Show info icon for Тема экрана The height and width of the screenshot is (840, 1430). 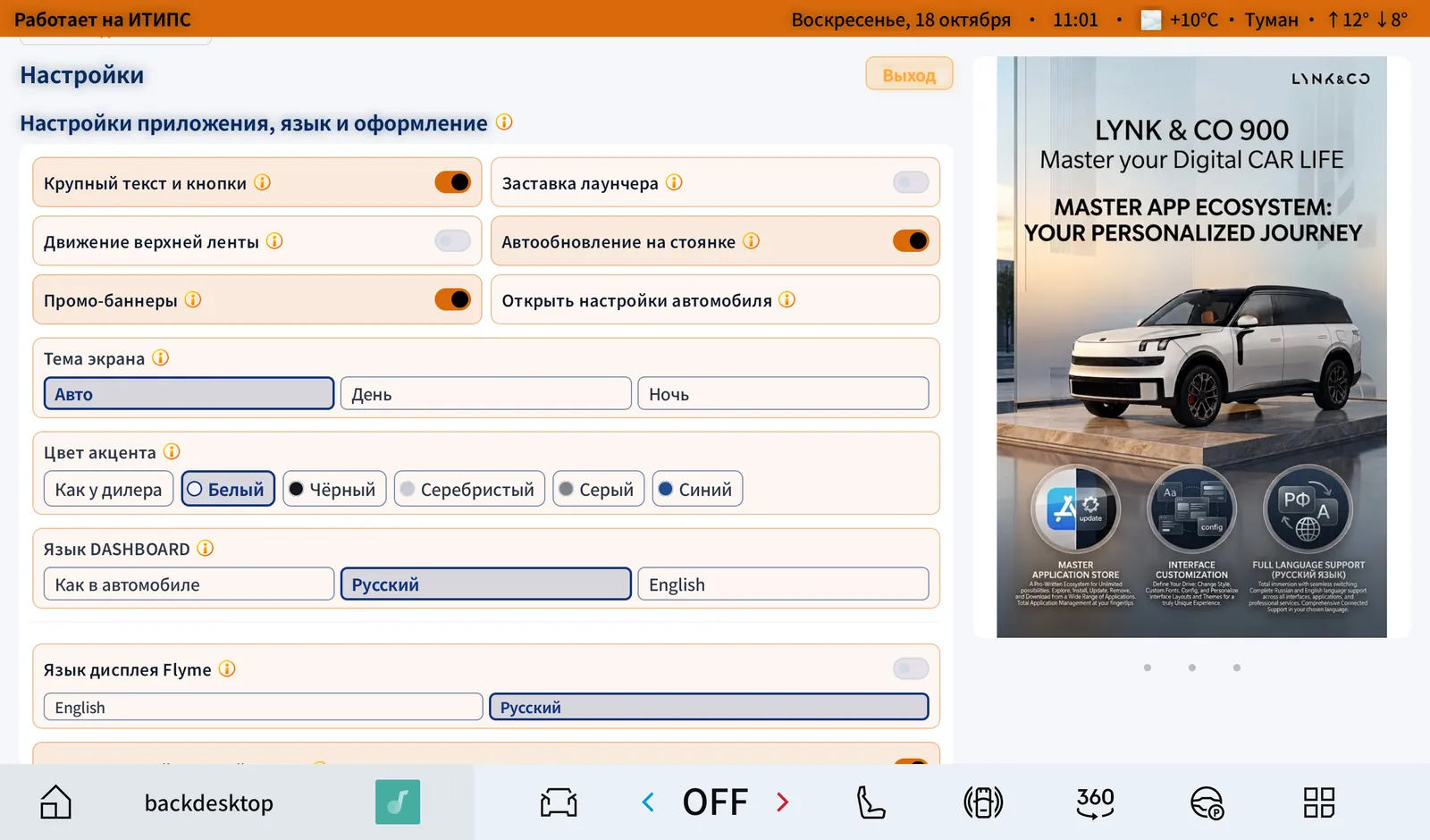point(160,358)
